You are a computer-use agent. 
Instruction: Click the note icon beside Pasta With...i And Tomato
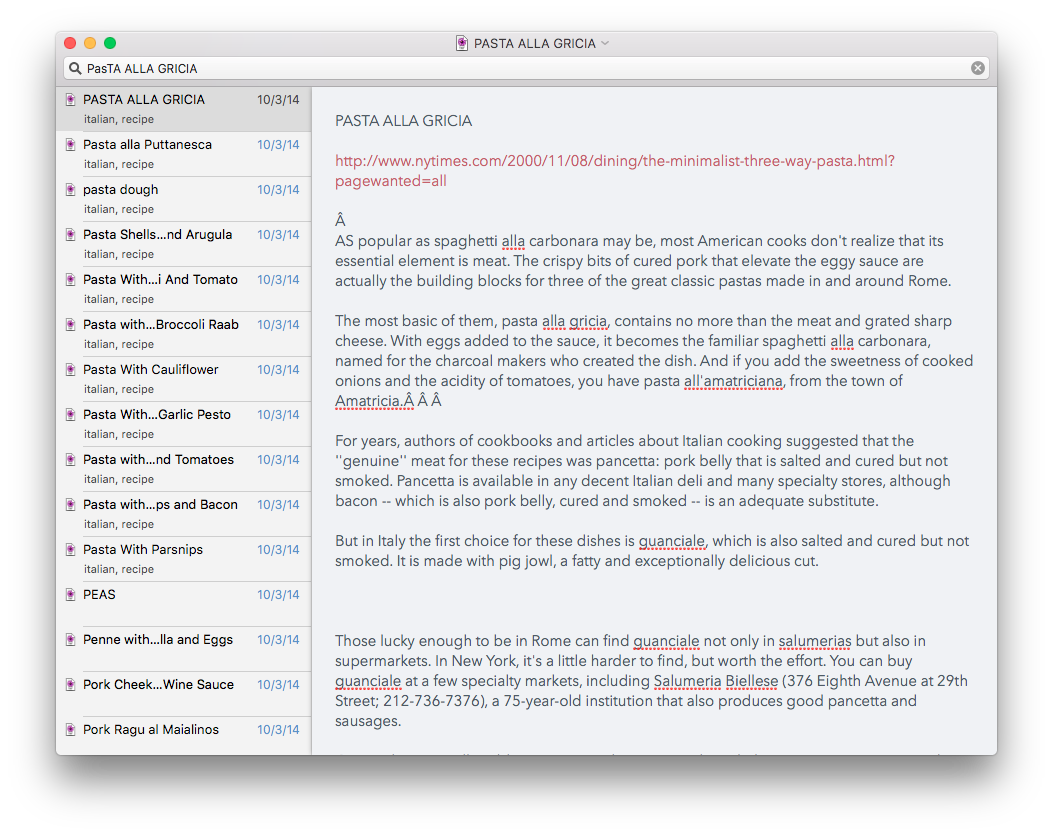point(71,279)
